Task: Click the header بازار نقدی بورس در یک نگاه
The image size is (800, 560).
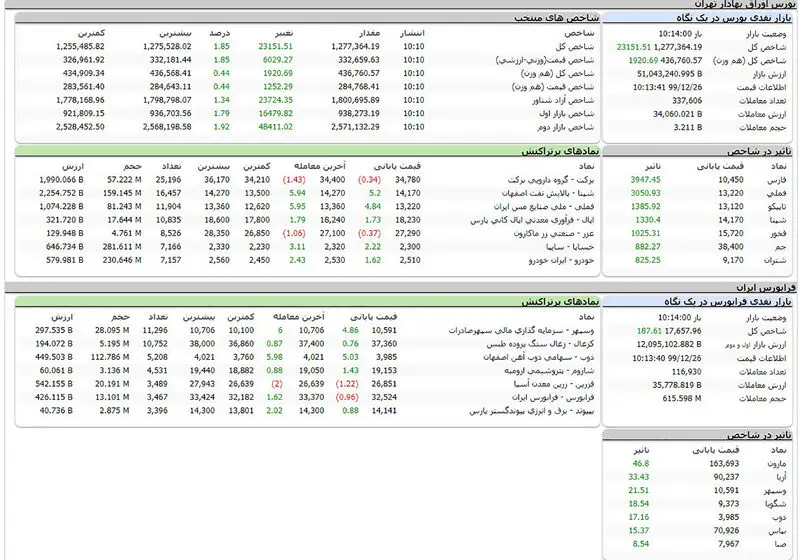Action: 734,18
